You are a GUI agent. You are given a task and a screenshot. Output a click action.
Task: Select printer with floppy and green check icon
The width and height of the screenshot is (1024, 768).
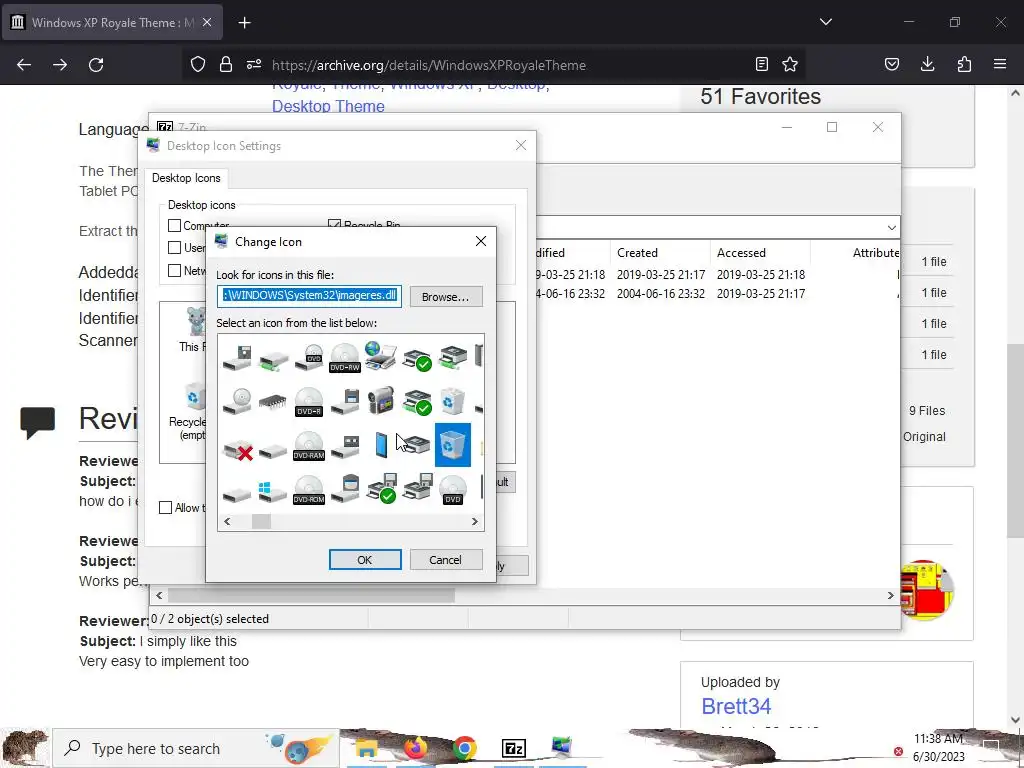click(382, 488)
